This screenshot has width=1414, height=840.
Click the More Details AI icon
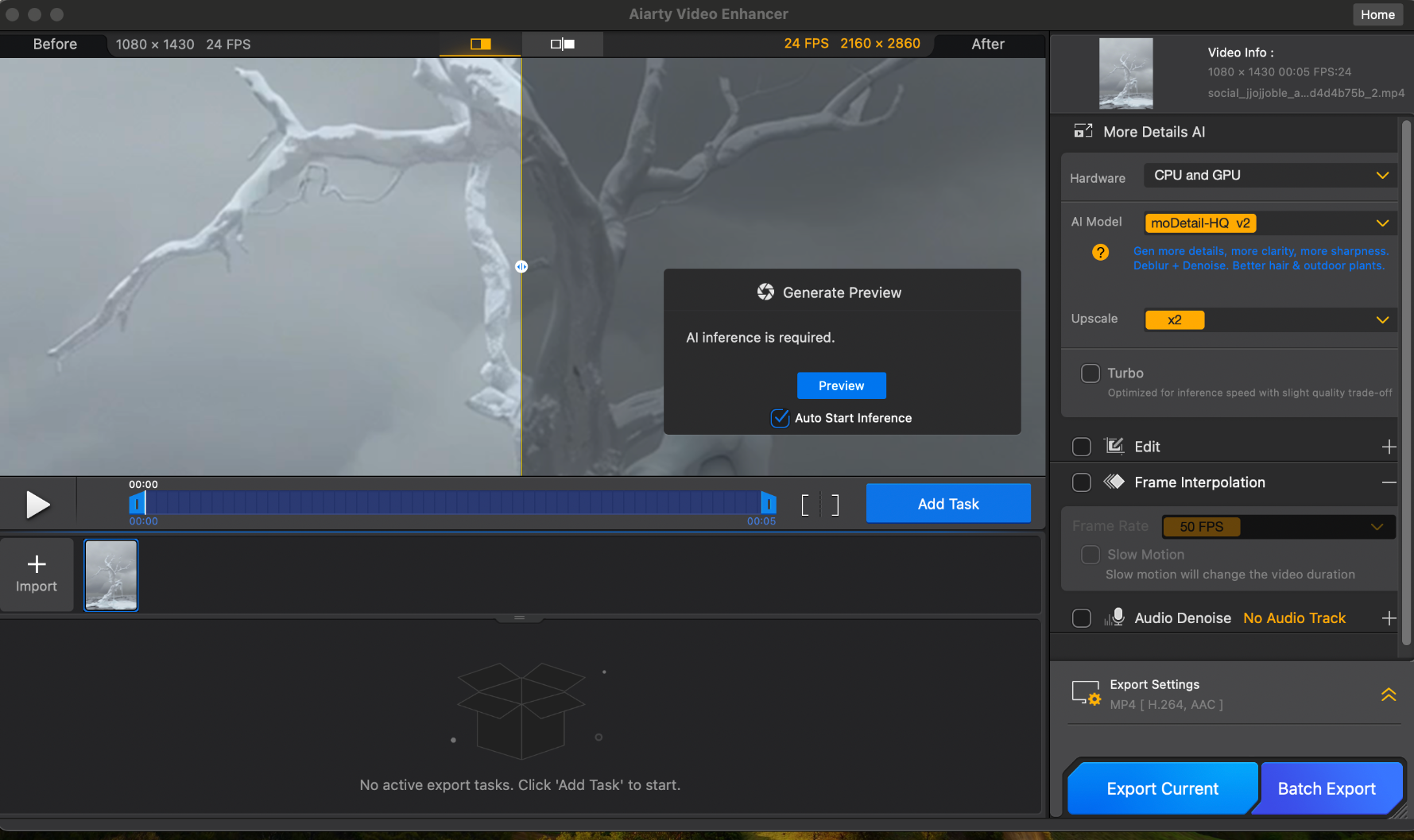pos(1083,132)
